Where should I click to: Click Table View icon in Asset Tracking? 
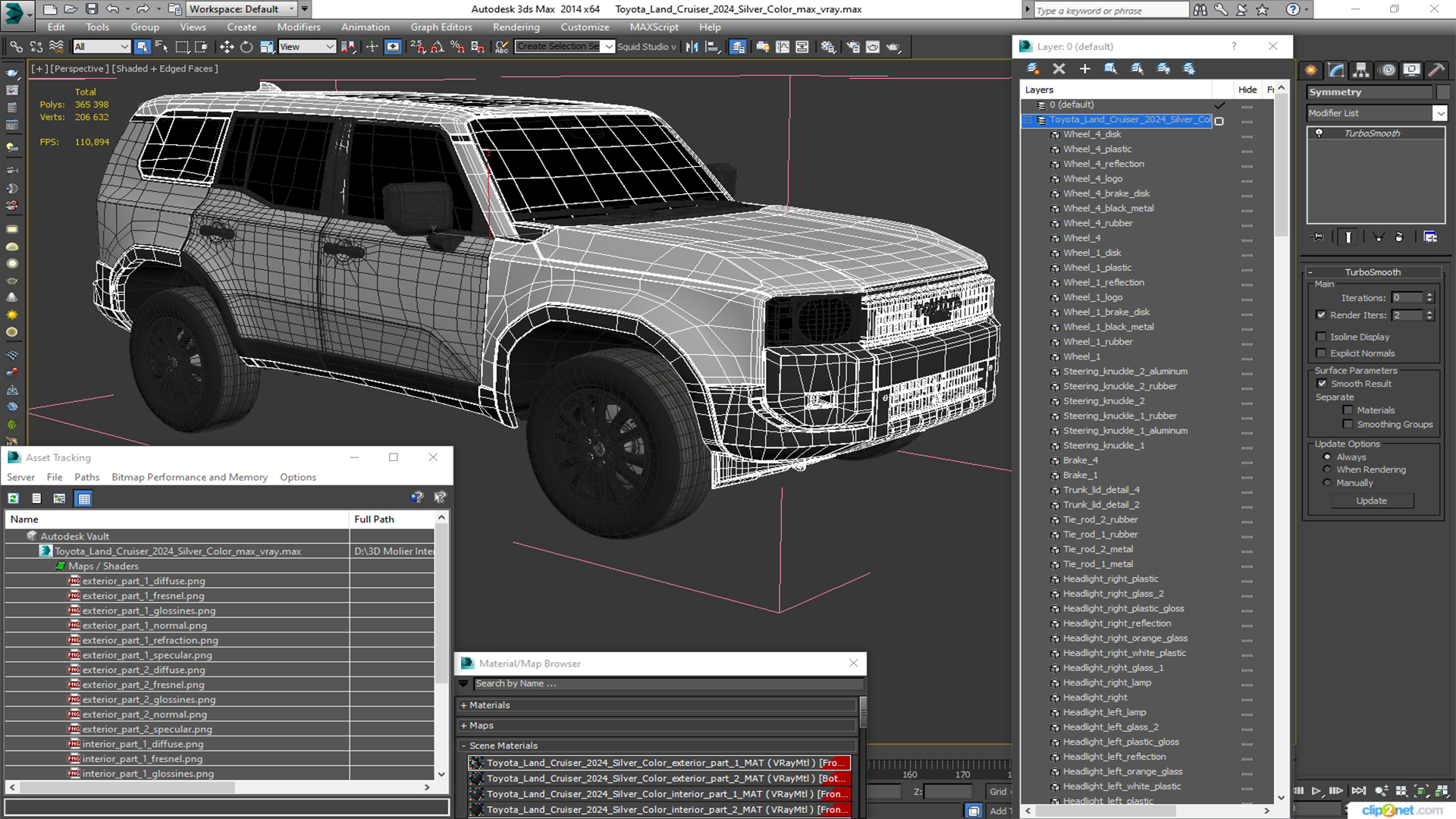84,498
